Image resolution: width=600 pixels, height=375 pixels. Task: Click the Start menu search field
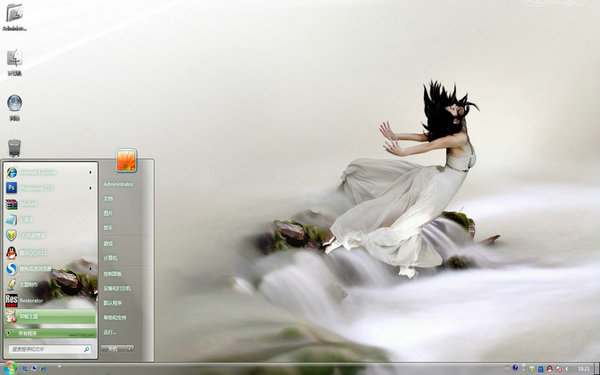pyautogui.click(x=49, y=349)
